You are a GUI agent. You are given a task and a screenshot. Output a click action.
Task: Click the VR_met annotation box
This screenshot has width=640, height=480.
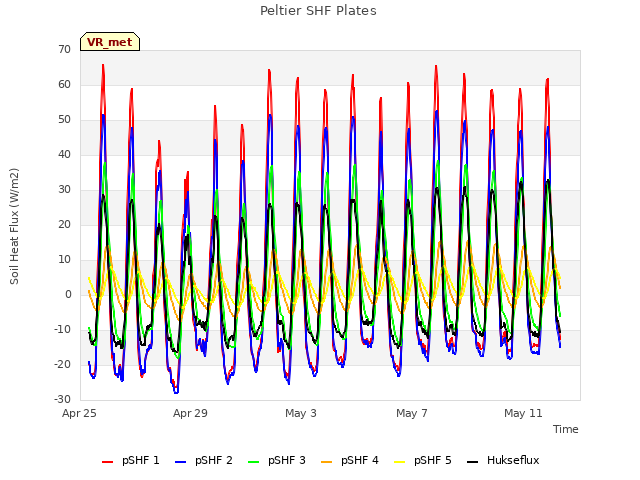coord(110,42)
